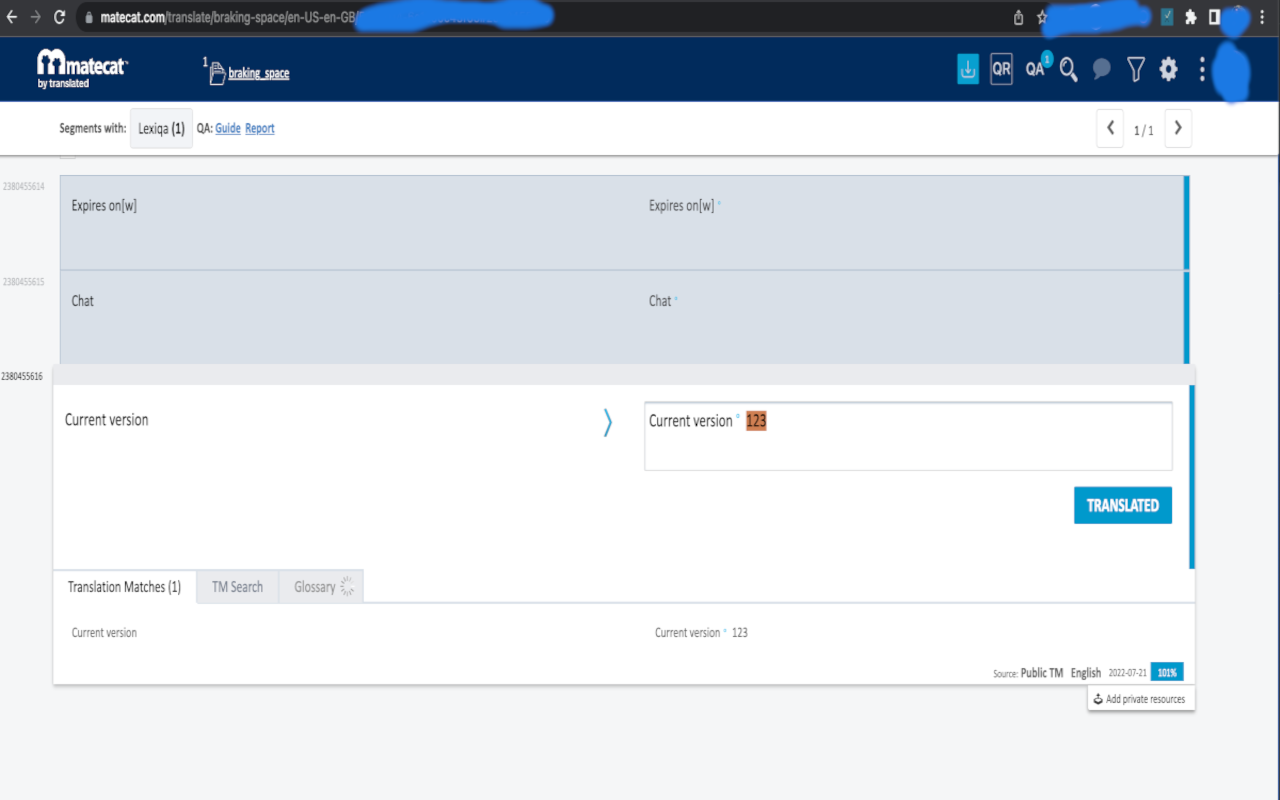Click the Current version source text
Viewport: 1280px width, 800px height.
coord(106,420)
